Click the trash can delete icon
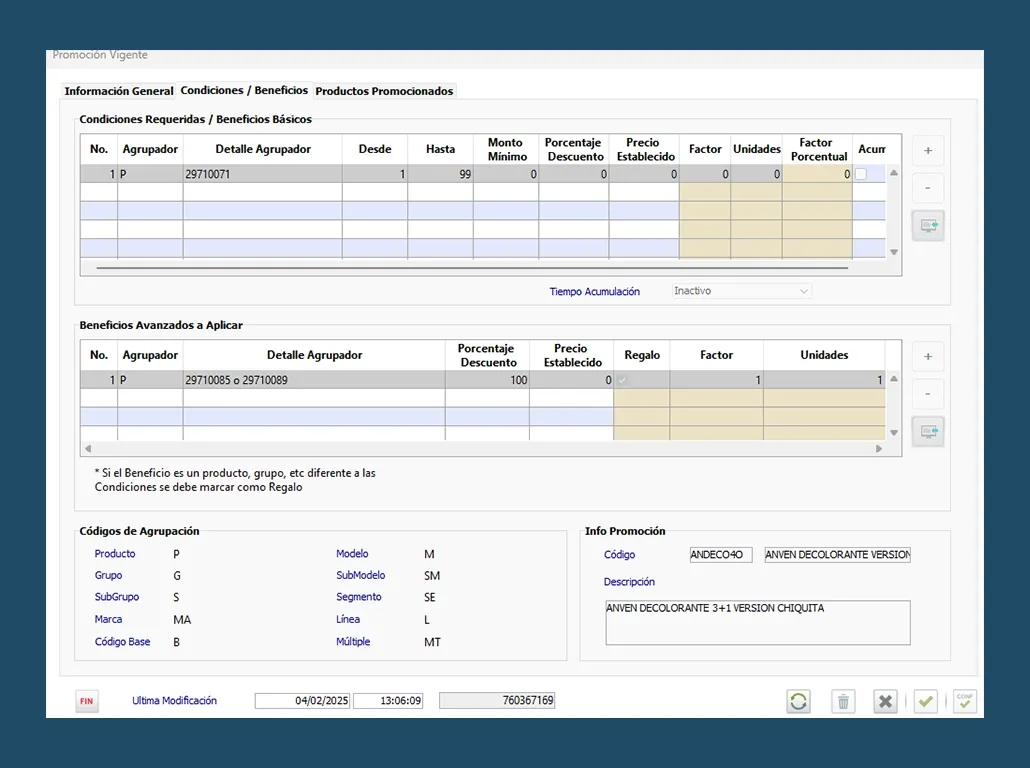Screen dimensions: 1030x768 [843, 701]
